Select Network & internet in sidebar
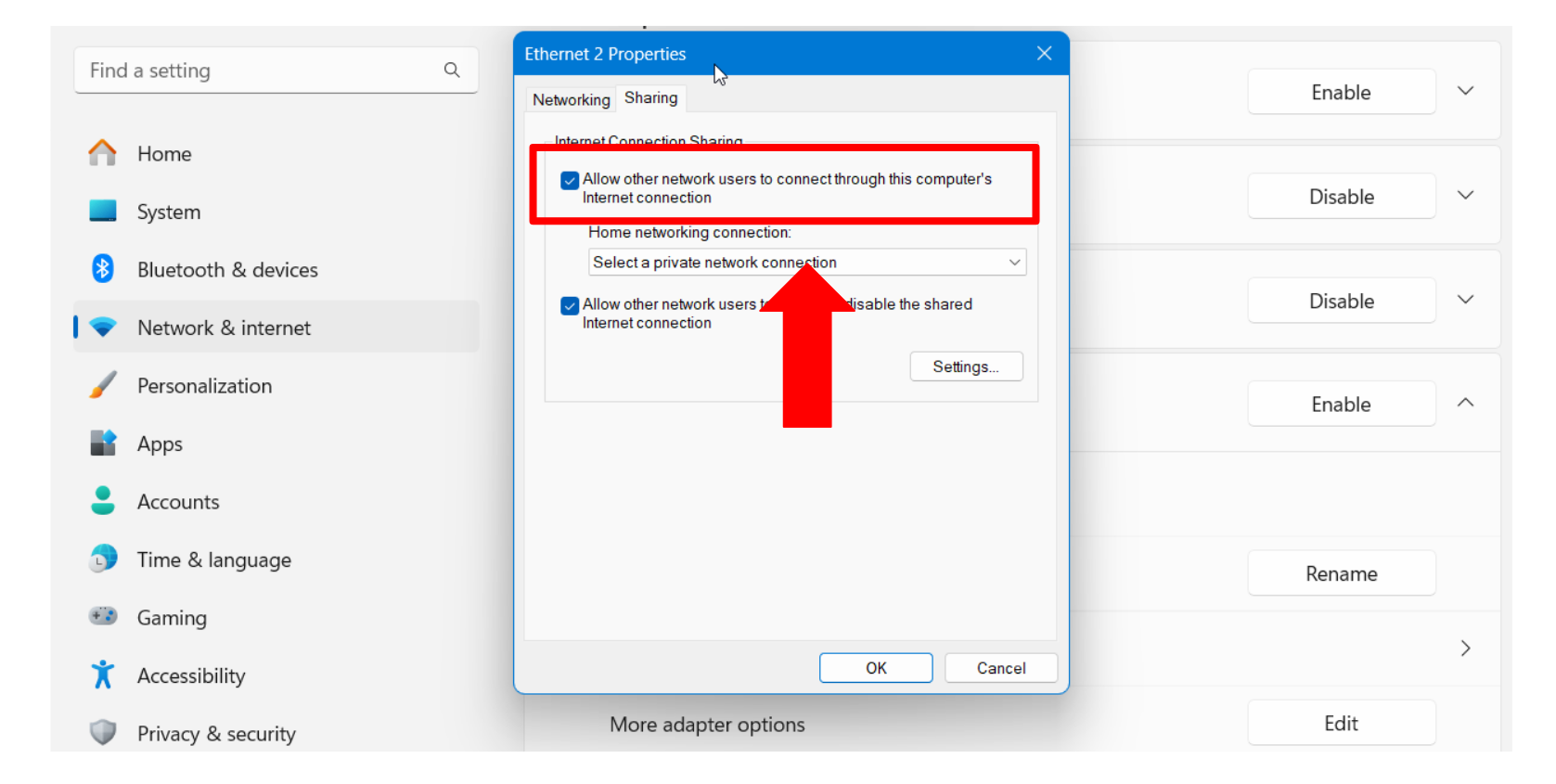Screen dimensions: 1556x784 (x=276, y=328)
